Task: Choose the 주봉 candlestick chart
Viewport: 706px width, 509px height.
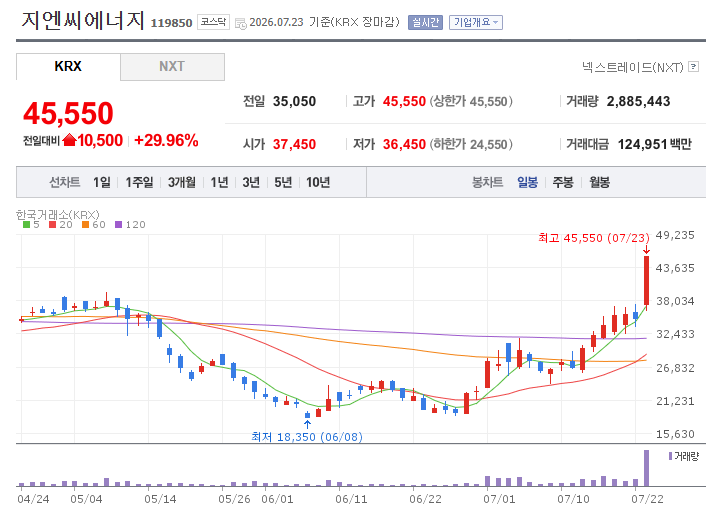Action: [563, 182]
